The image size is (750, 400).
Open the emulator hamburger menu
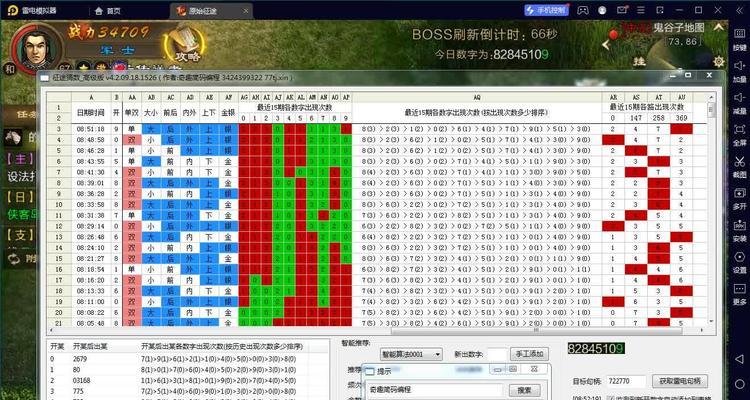641,10
